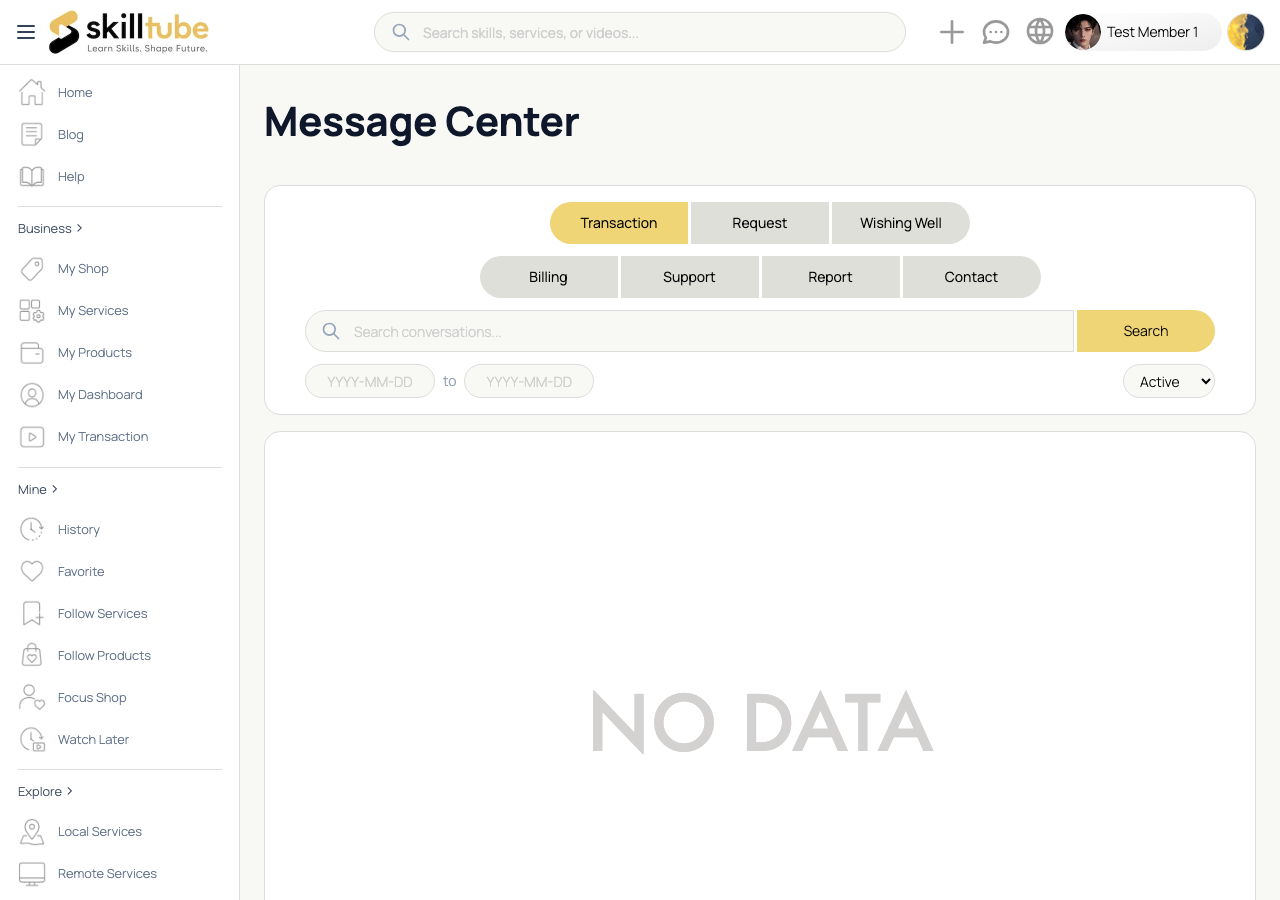This screenshot has height=900, width=1280.
Task: Click the SkillTube logo
Action: (128, 32)
